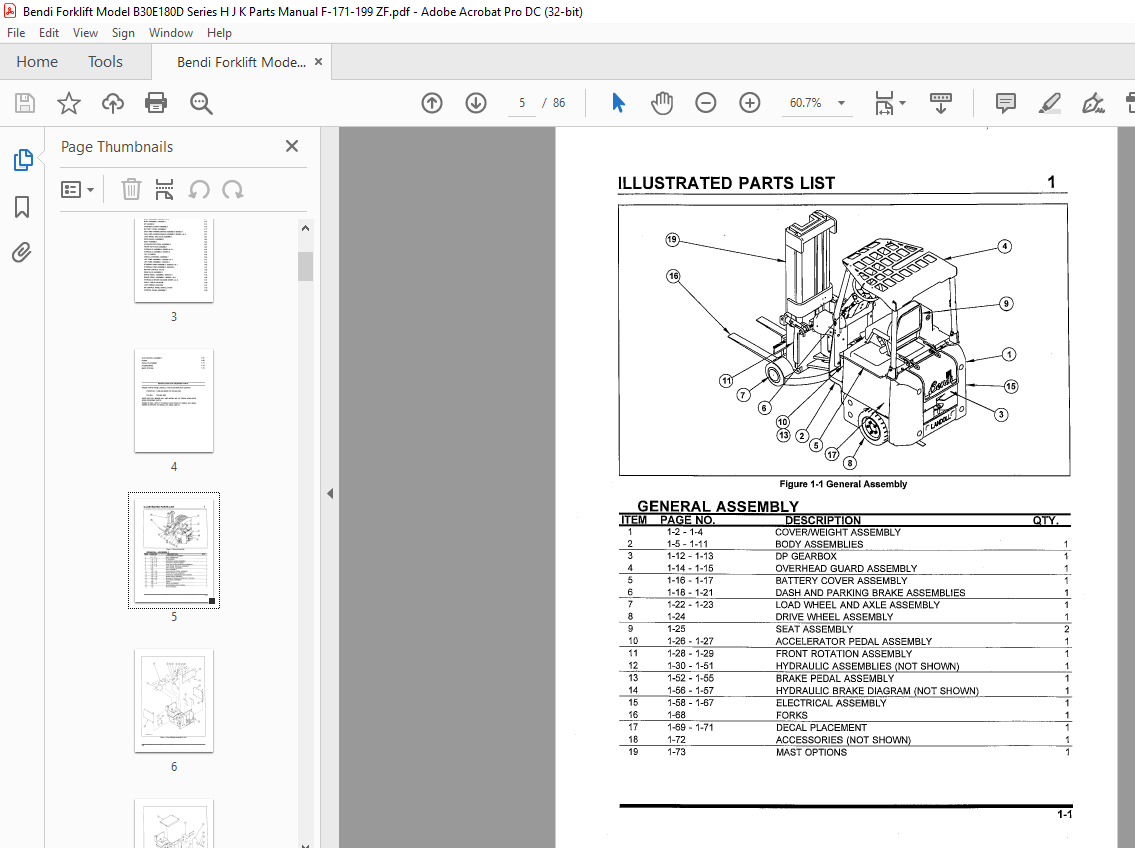
Task: Select the page 5 thumbnail
Action: click(x=174, y=550)
